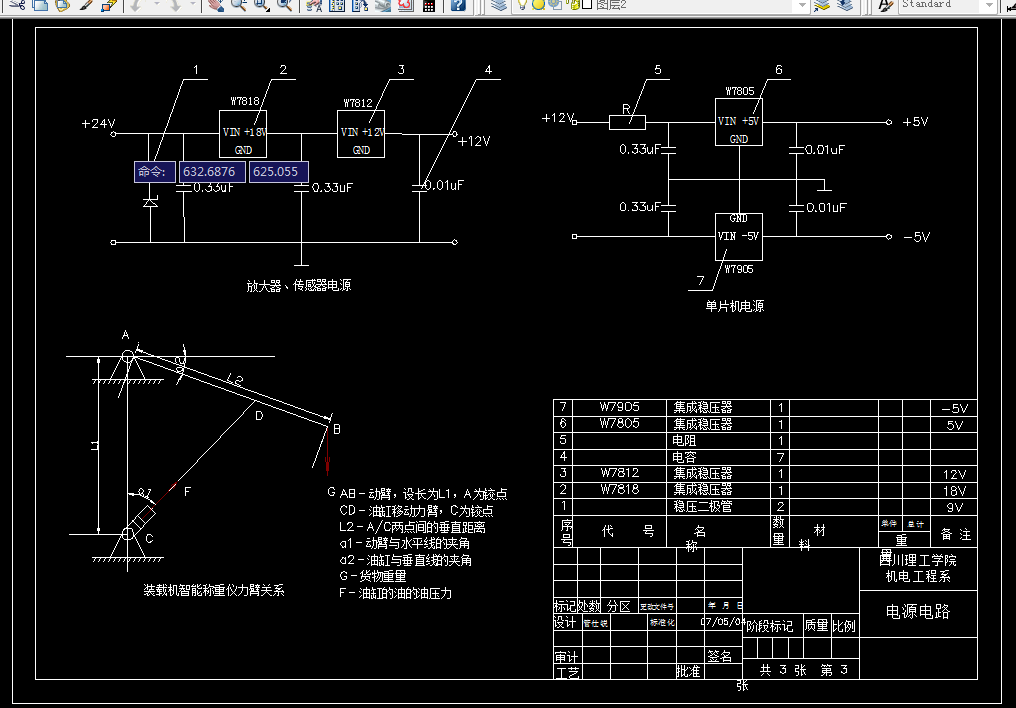
Task: Click the 632.6876 coordinate input field
Action: click(213, 172)
